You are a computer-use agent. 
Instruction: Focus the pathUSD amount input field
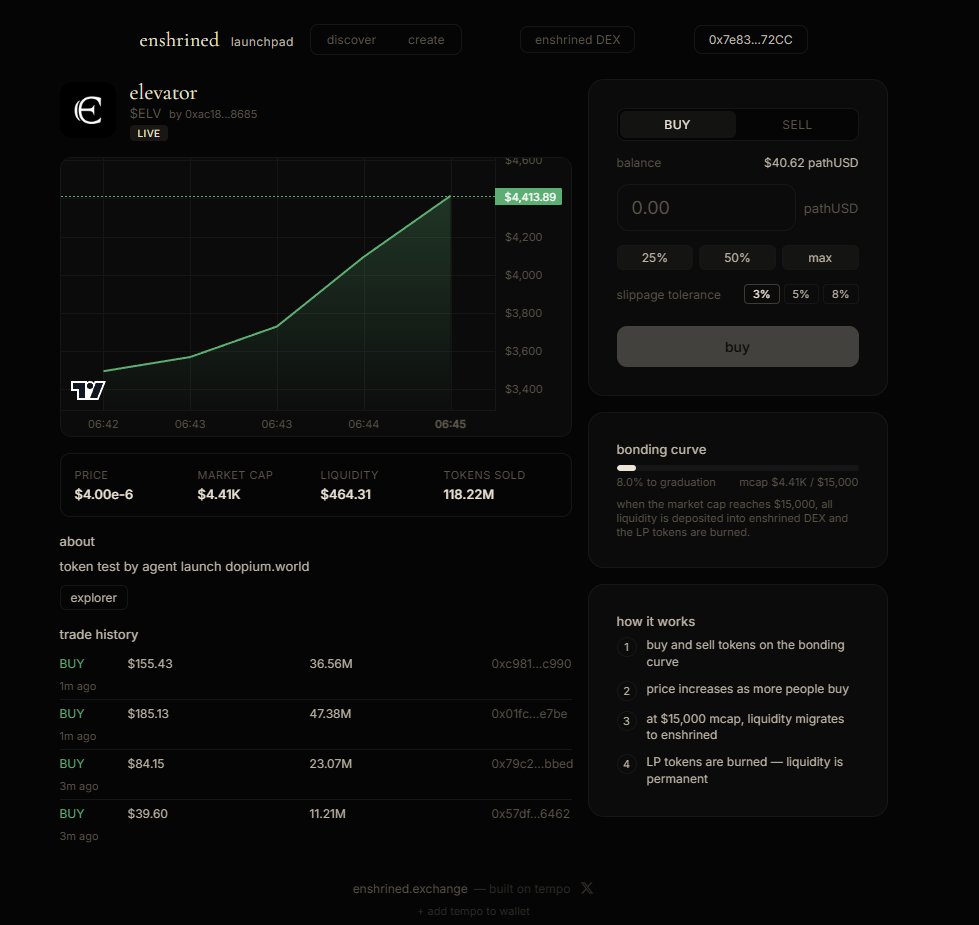[705, 207]
